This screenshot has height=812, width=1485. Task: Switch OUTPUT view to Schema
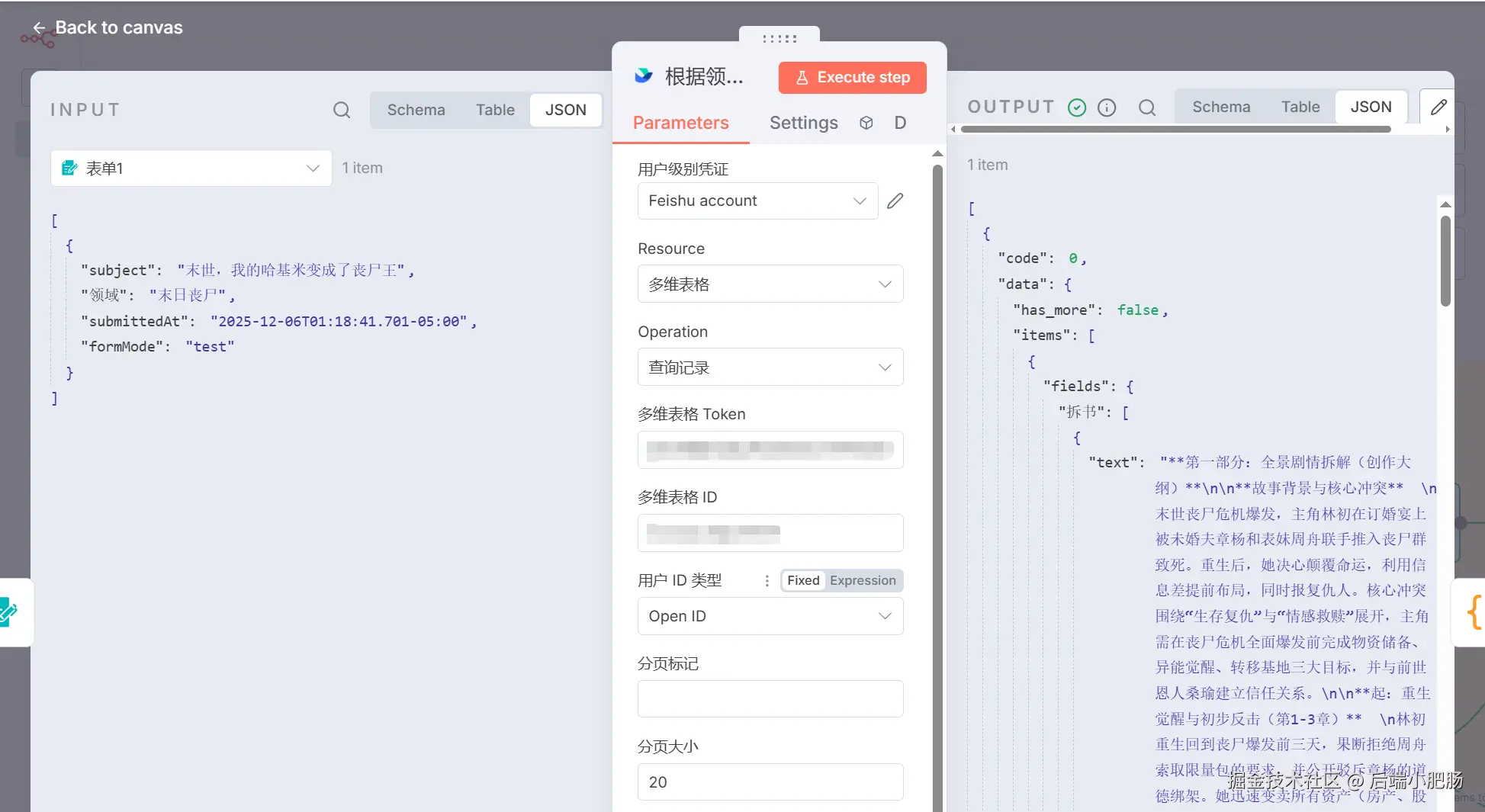coord(1220,108)
